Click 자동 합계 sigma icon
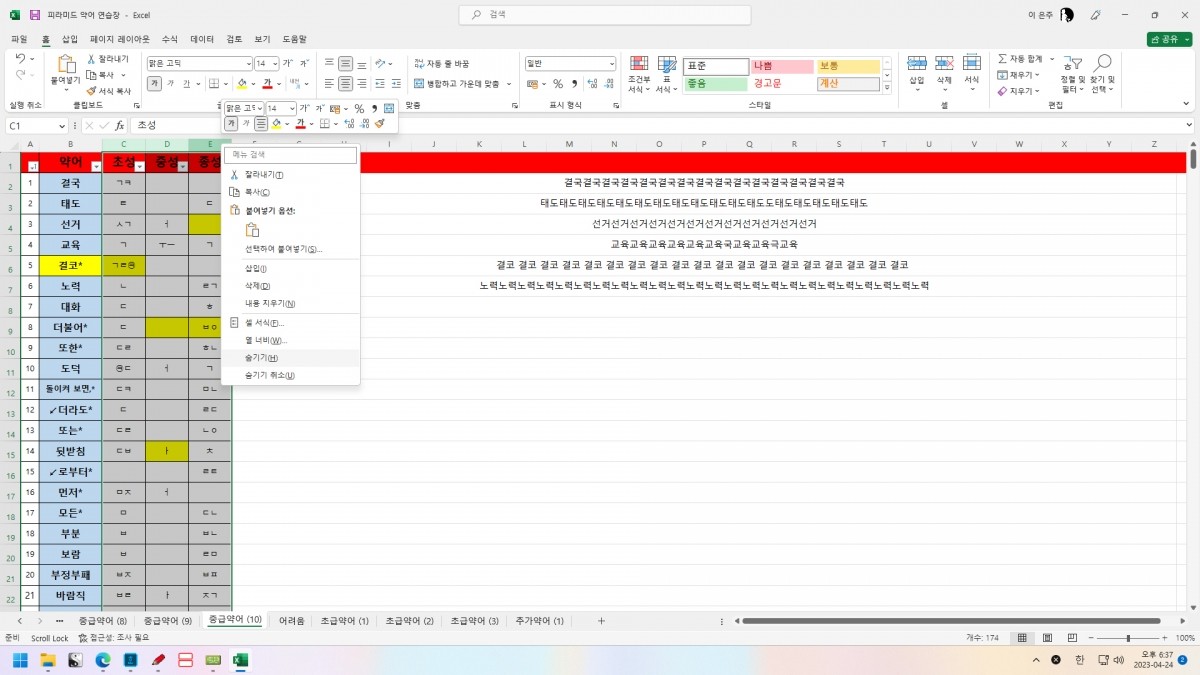1200x675 pixels. (1002, 59)
